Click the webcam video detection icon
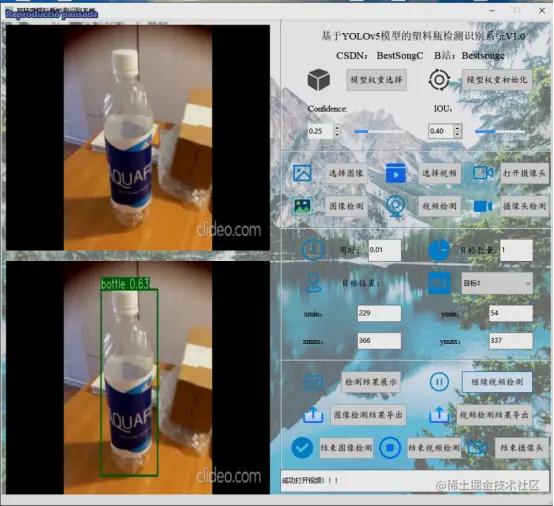 [x=396, y=206]
